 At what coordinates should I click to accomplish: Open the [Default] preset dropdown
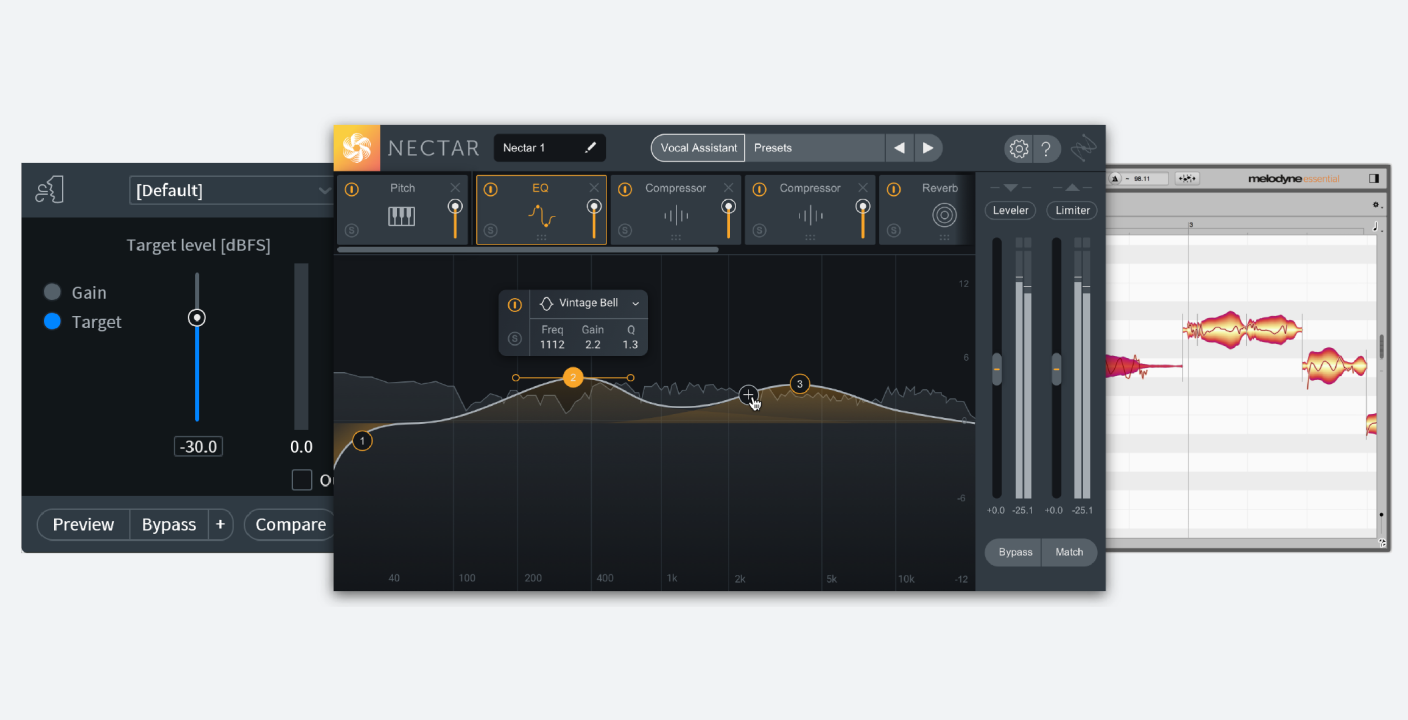(x=232, y=190)
